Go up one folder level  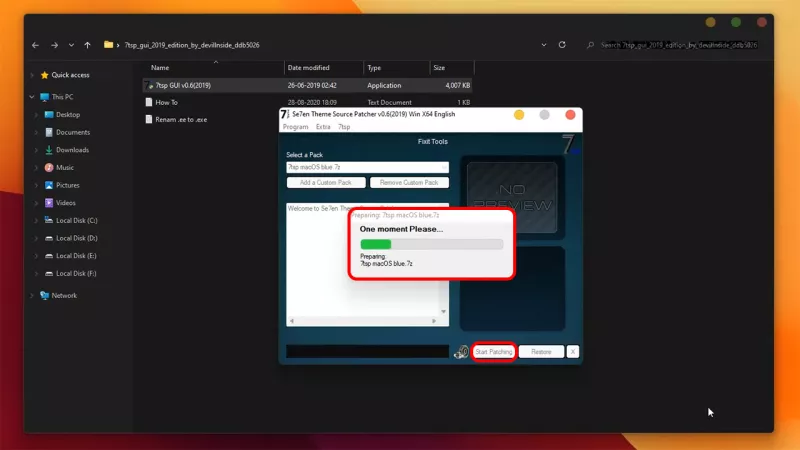pos(87,45)
